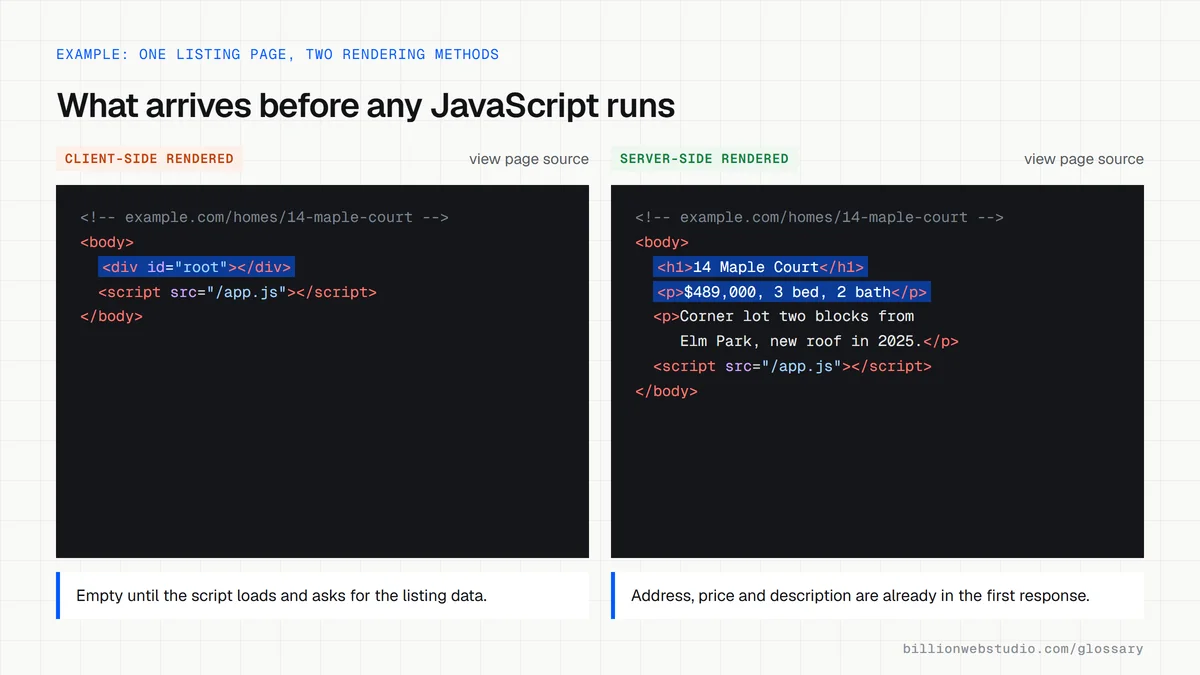Screen dimensions: 1200x675
Task: Click the HTML comment in the server-side panel
Action: pos(819,217)
